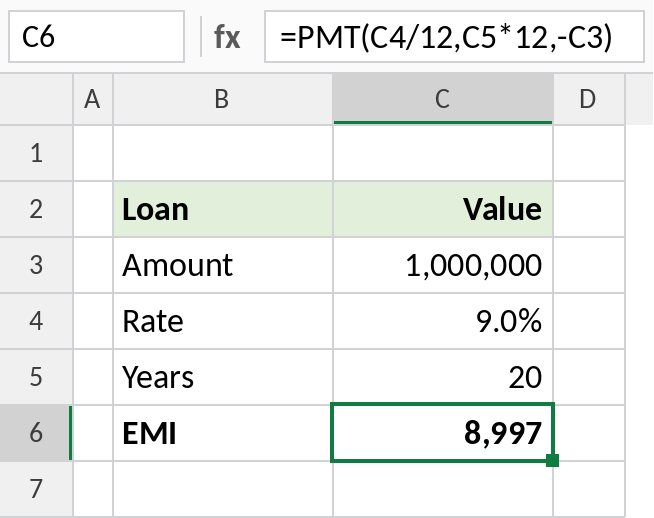654x518 pixels.
Task: Click the cell showing 20
Action: 443,377
